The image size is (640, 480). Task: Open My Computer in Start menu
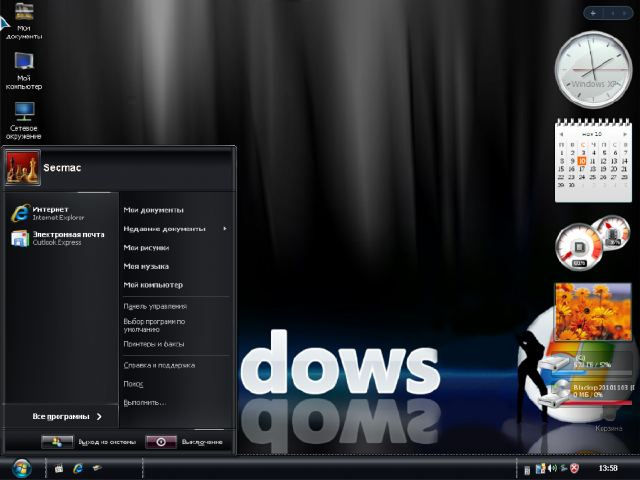point(153,285)
